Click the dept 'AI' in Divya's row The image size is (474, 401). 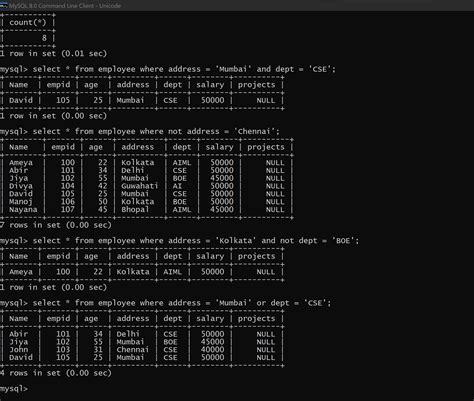177,186
